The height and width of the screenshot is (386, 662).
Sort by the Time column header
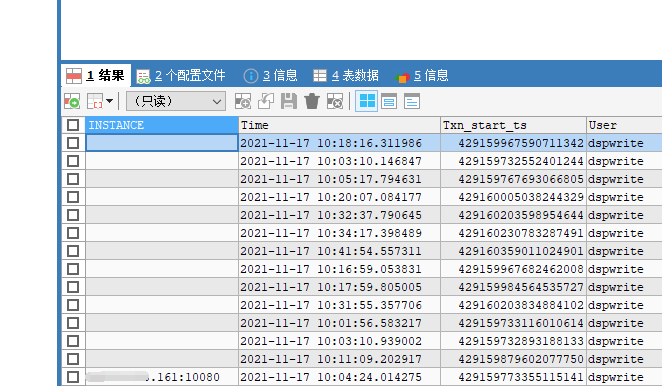(x=339, y=125)
